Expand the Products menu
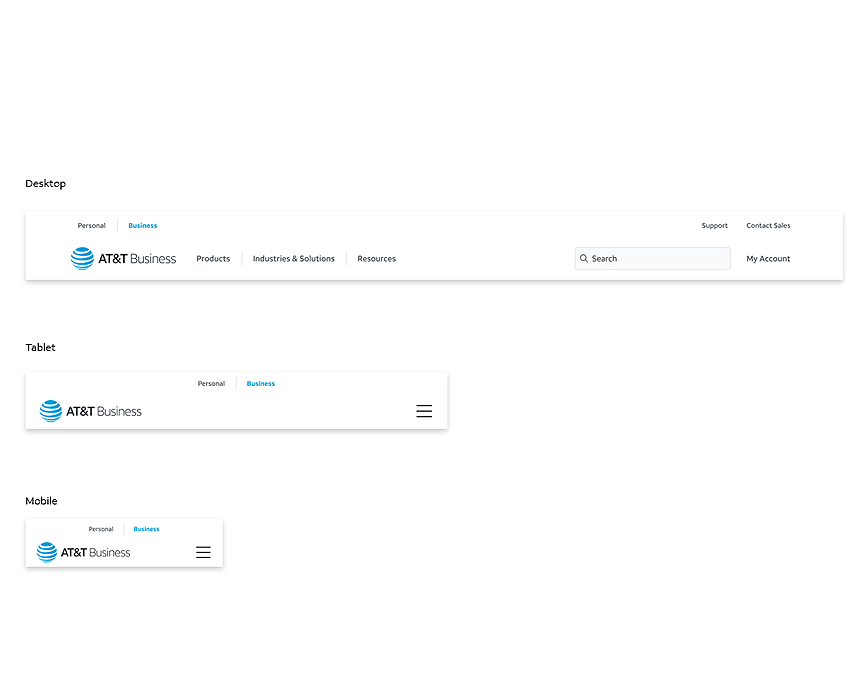Viewport: 860px width, 691px height. pos(213,259)
